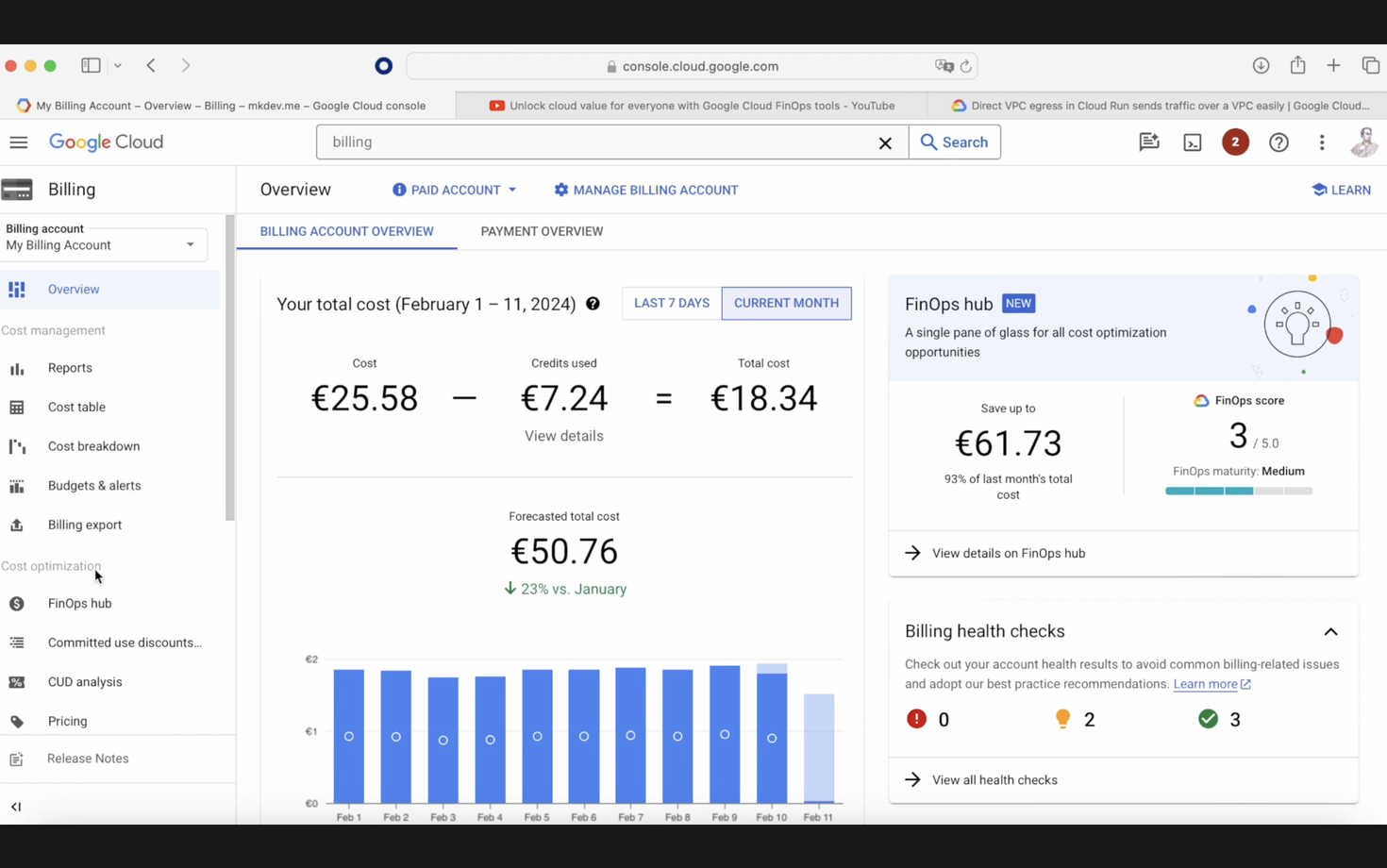Screen dimensions: 1387x868
Task: Click the red error health check icon
Action: click(x=916, y=719)
